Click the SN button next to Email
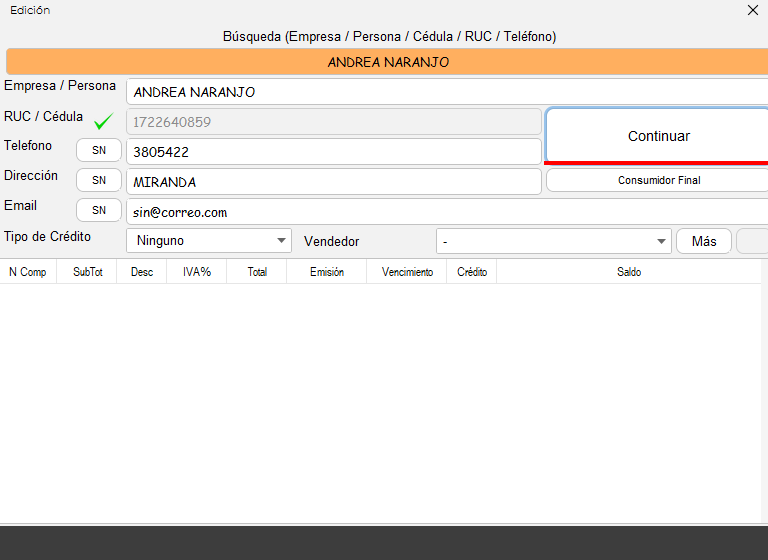The width and height of the screenshot is (768, 560). (99, 210)
